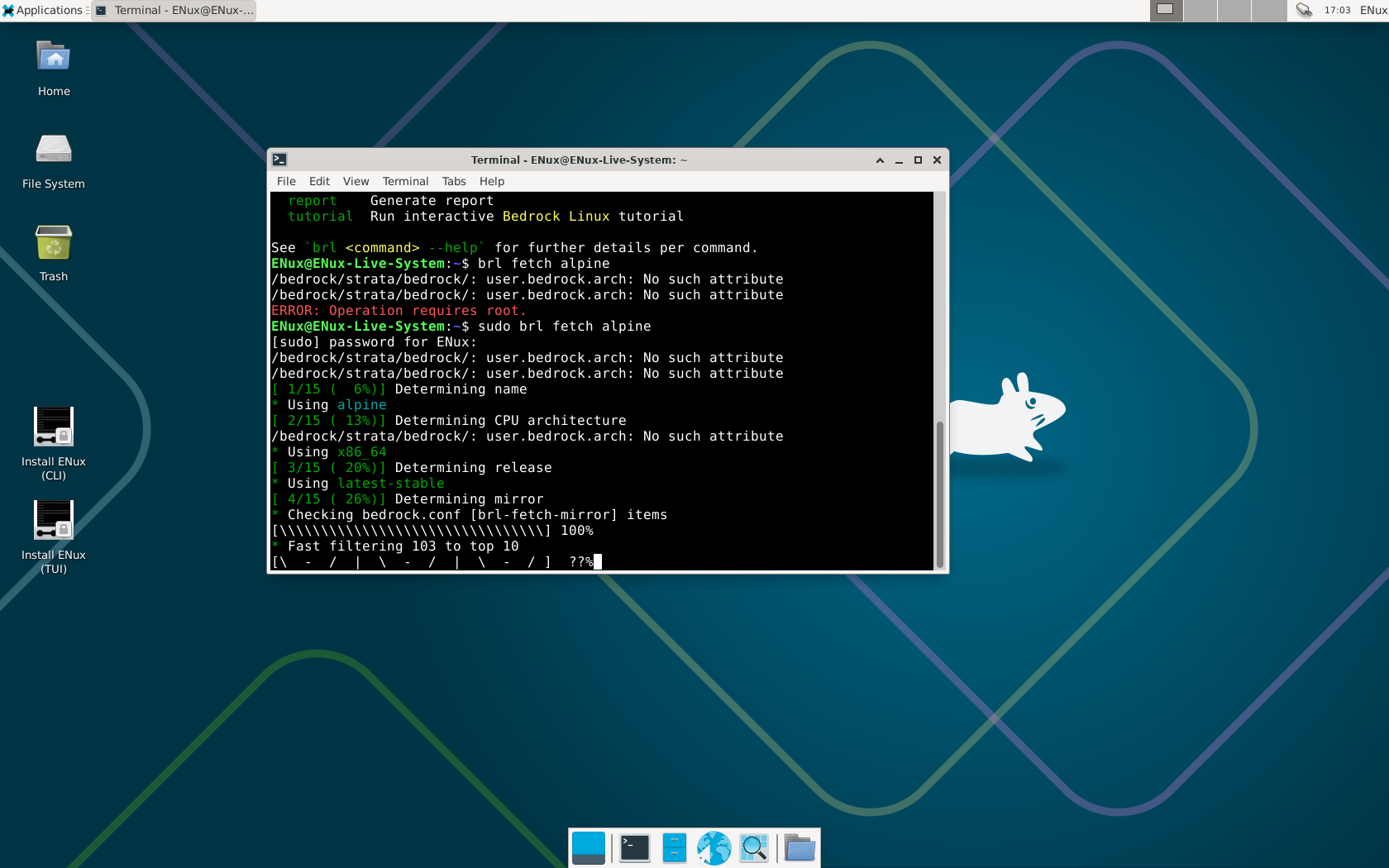This screenshot has width=1389, height=868.
Task: Click 'Determining mirror' step line
Action: point(408,499)
